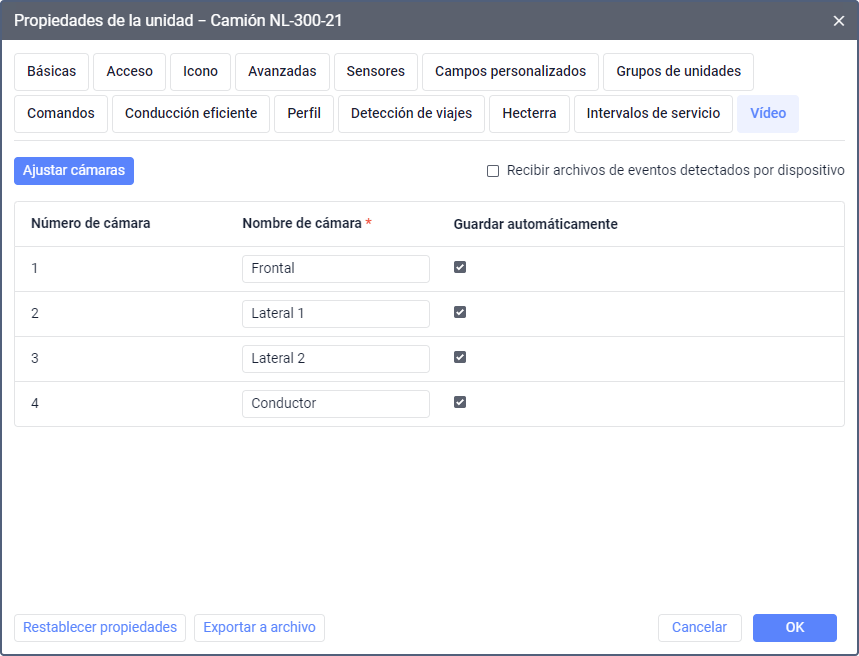Image resolution: width=859 pixels, height=656 pixels.
Task: Close the unit properties dialog
Action: click(838, 21)
